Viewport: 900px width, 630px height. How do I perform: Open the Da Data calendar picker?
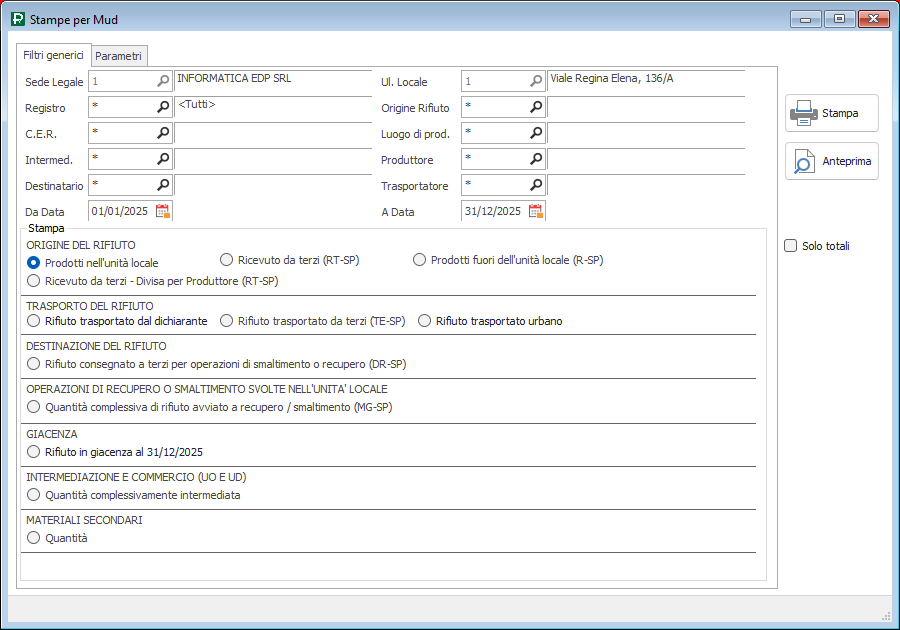coord(163,211)
